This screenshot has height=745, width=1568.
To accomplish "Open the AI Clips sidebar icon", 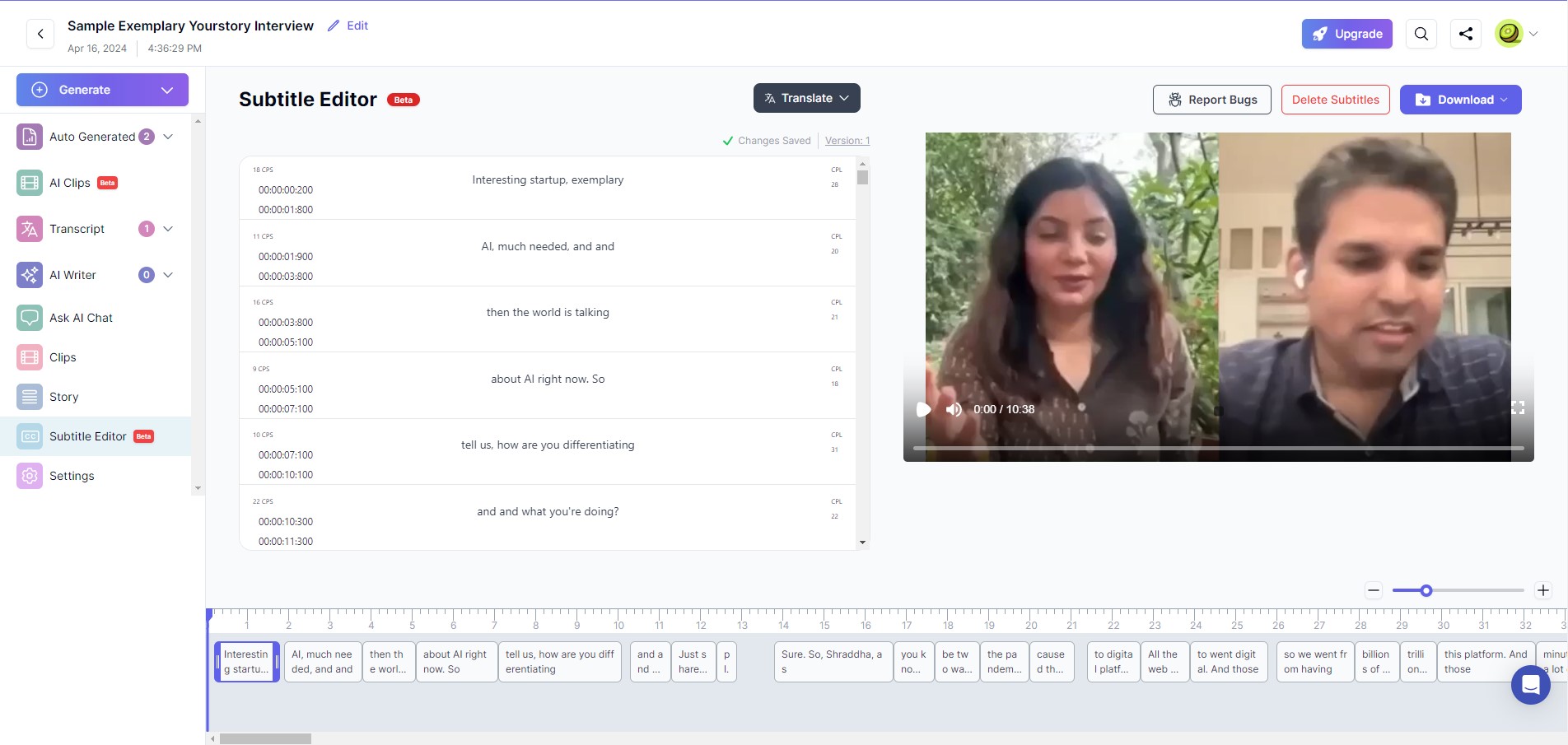I will click(30, 183).
